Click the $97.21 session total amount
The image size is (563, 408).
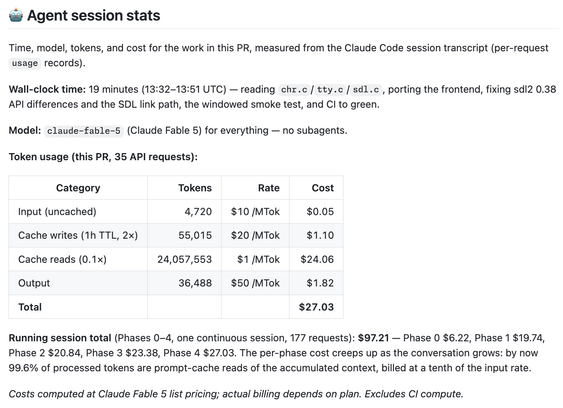coord(373,338)
